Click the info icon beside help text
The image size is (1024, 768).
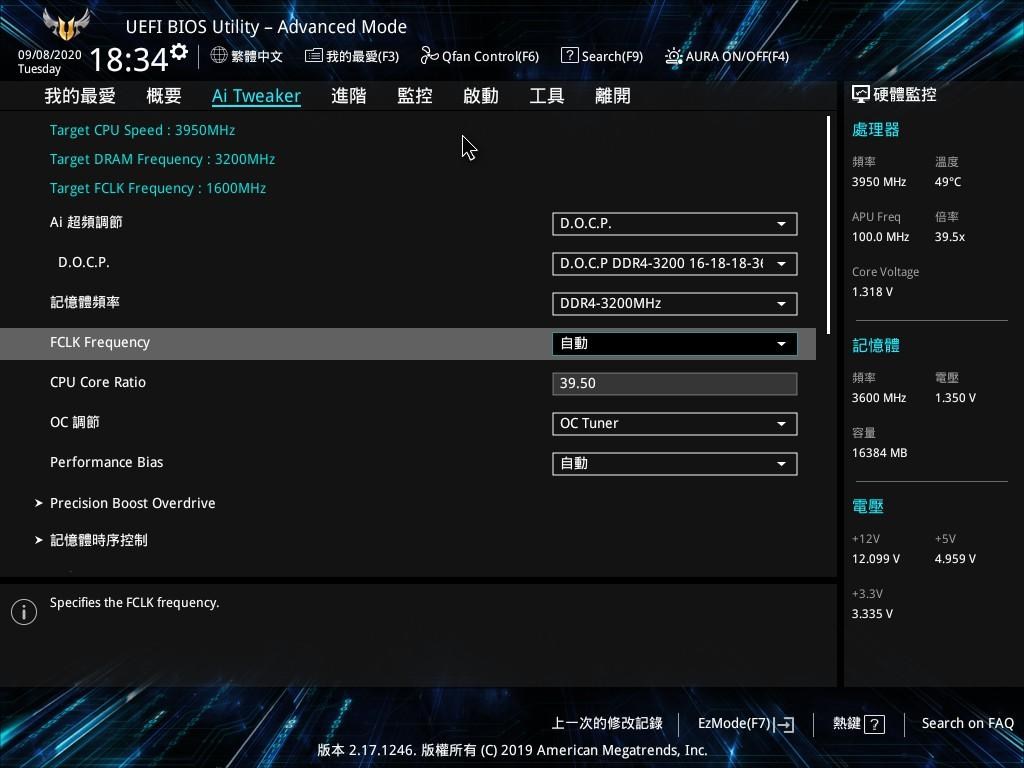pos(24,612)
